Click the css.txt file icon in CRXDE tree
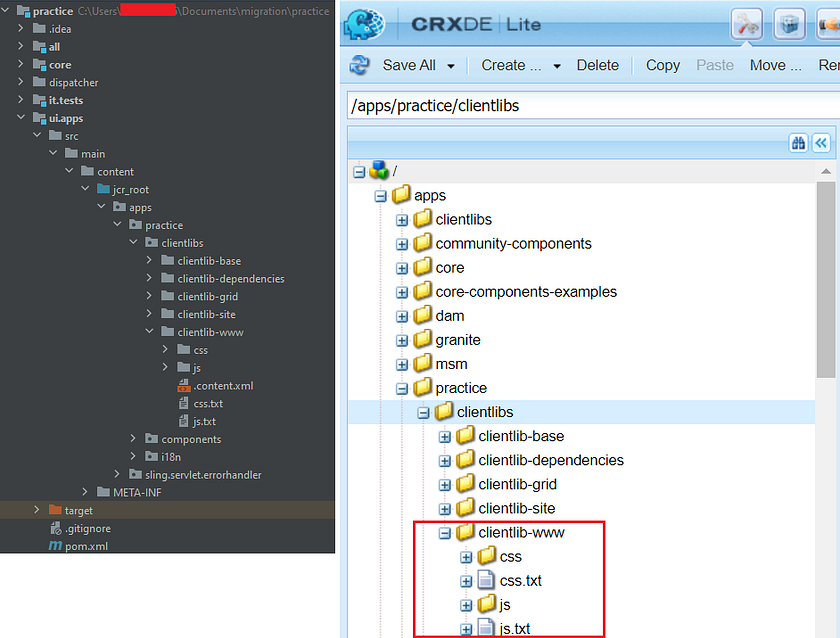This screenshot has width=840, height=638. pos(485,580)
